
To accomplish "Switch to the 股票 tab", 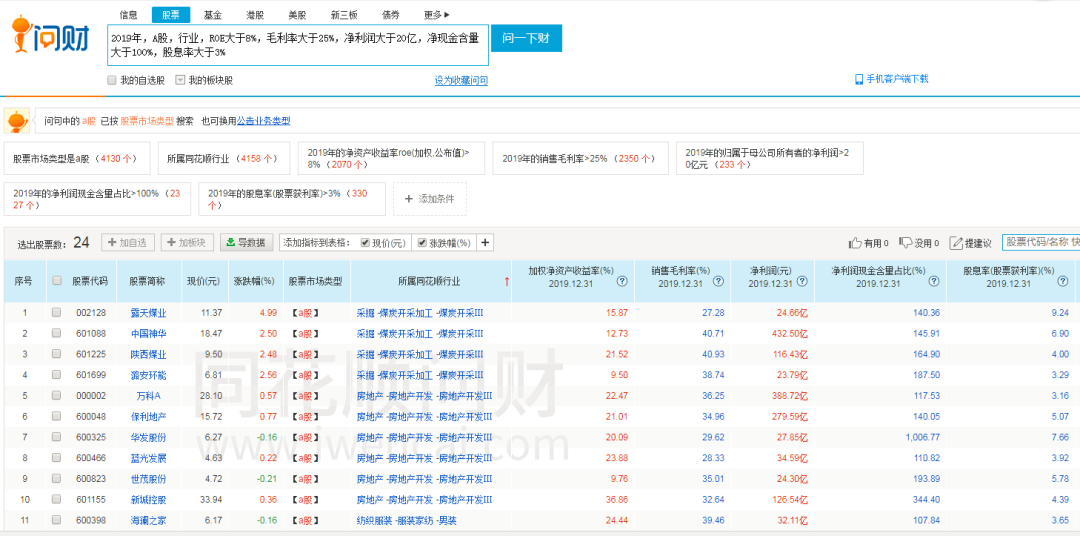I will (x=171, y=14).
